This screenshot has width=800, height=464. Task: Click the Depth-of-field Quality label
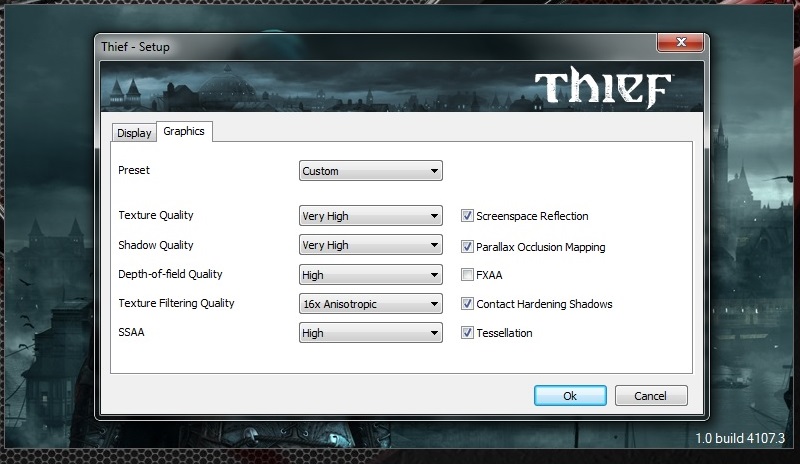[170, 274]
